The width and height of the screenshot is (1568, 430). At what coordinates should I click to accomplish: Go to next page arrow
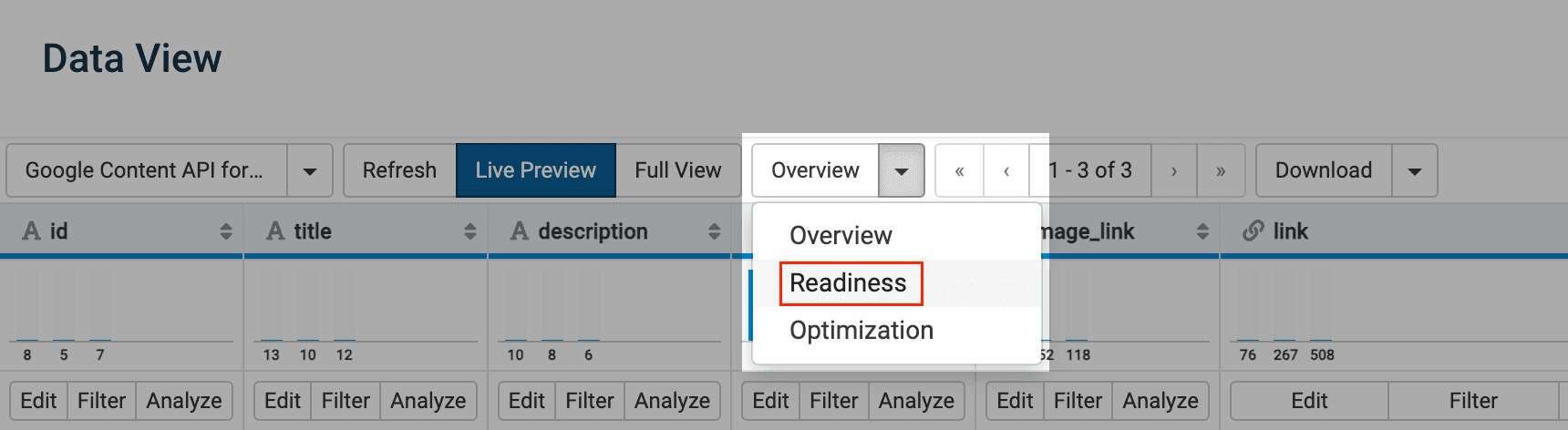tap(1173, 170)
